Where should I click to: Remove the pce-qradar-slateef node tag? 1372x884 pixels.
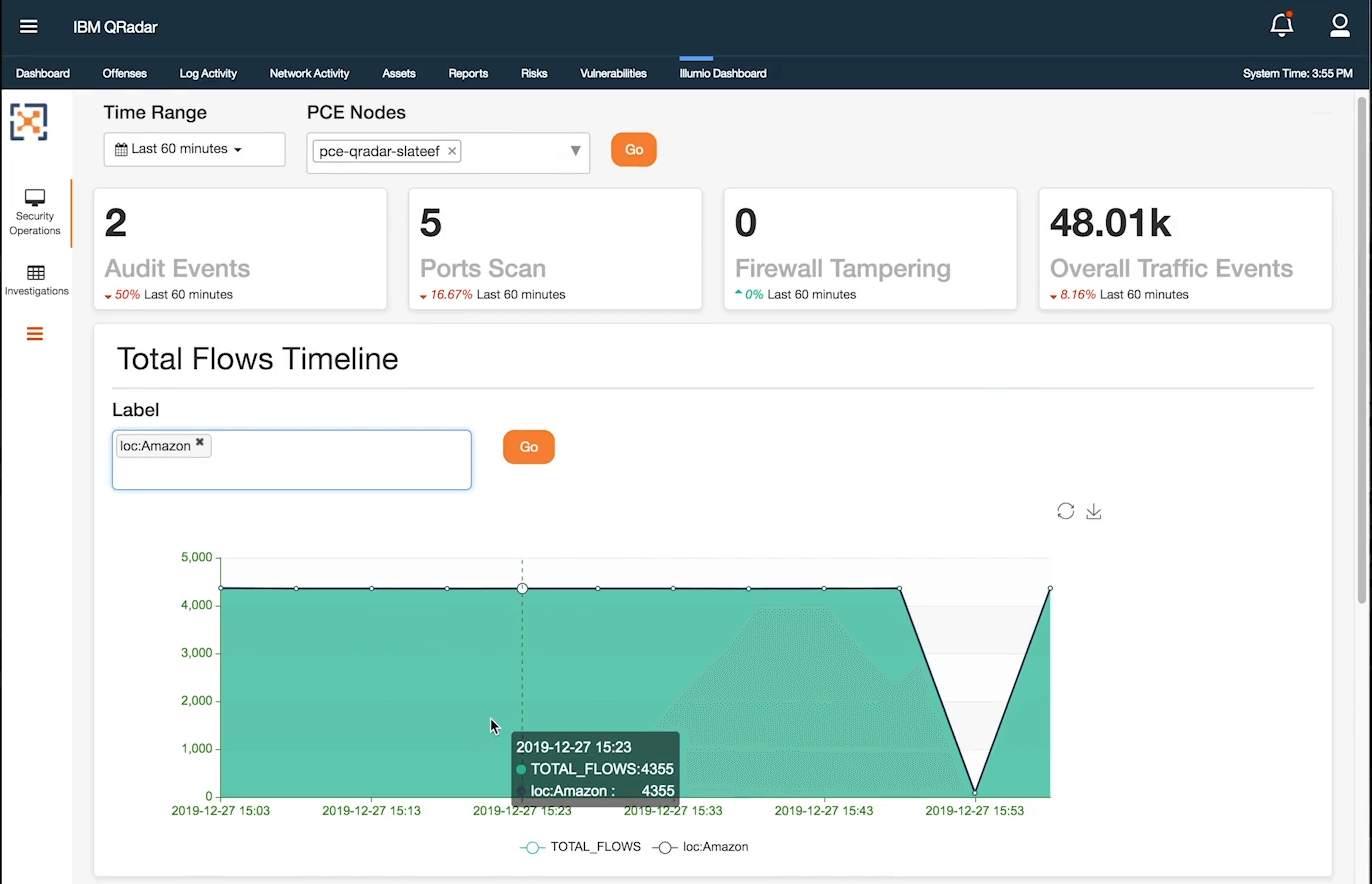tap(452, 151)
